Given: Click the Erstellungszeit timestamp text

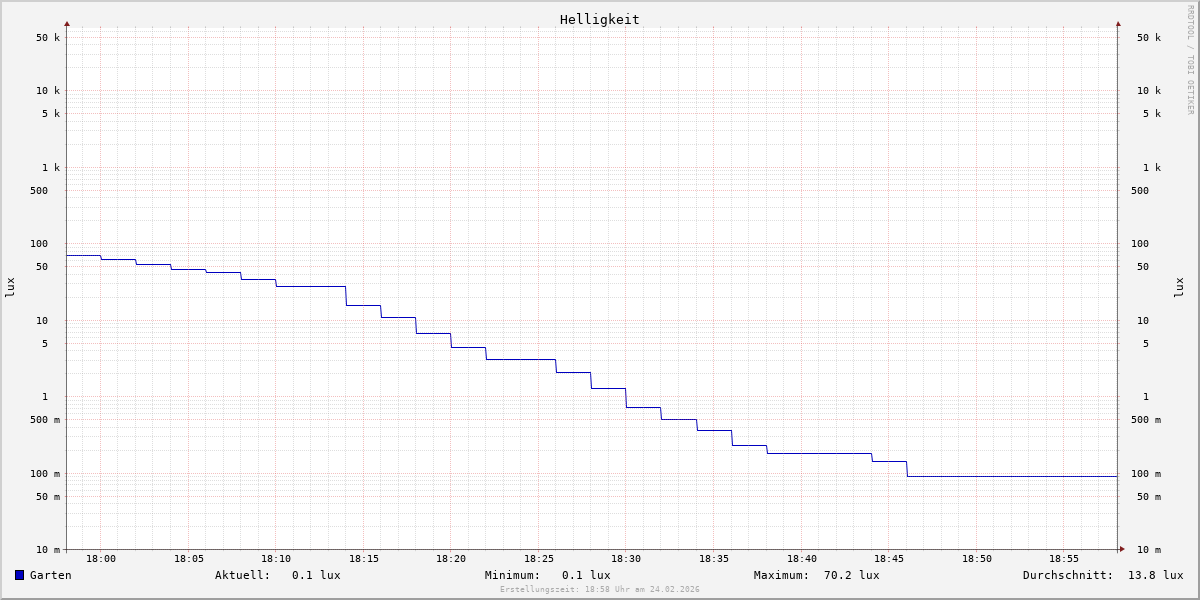Looking at the screenshot, I should point(599,590).
